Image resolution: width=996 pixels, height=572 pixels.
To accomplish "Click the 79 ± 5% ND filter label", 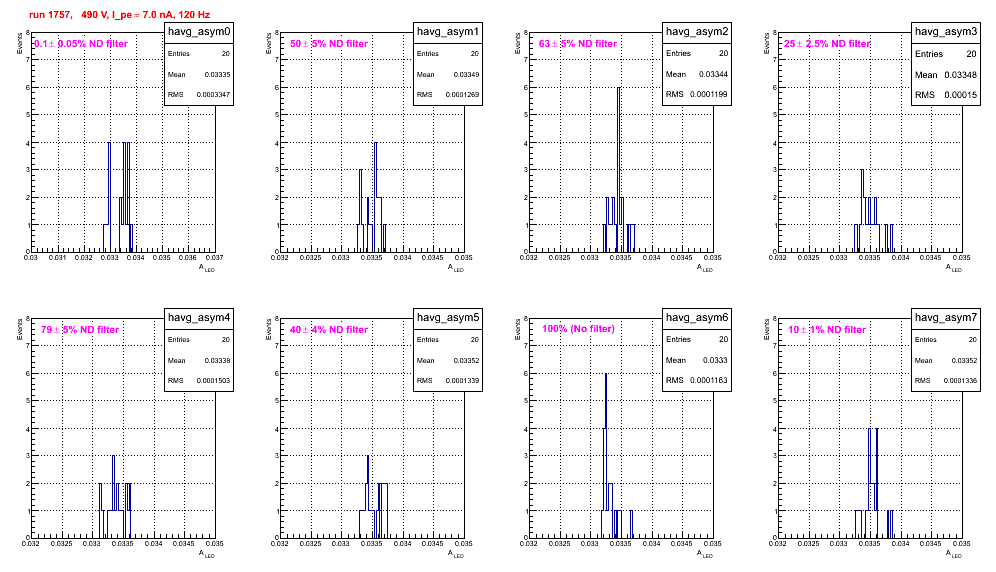I will [x=80, y=330].
